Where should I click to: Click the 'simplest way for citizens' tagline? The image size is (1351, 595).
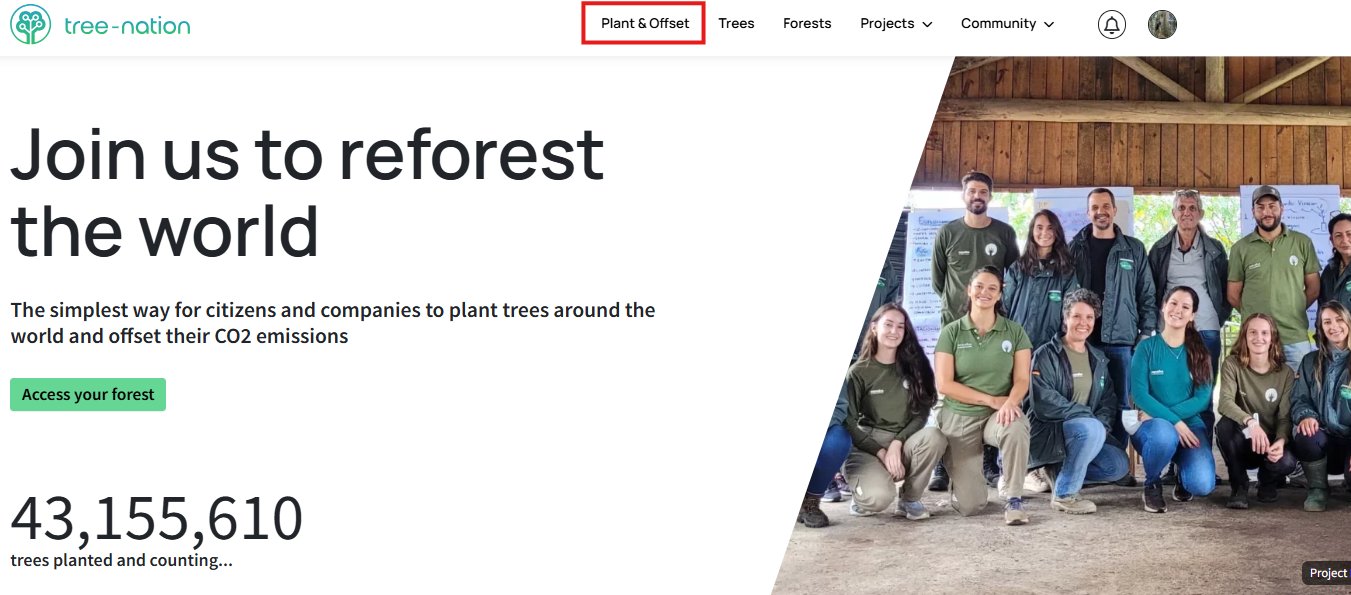click(333, 323)
